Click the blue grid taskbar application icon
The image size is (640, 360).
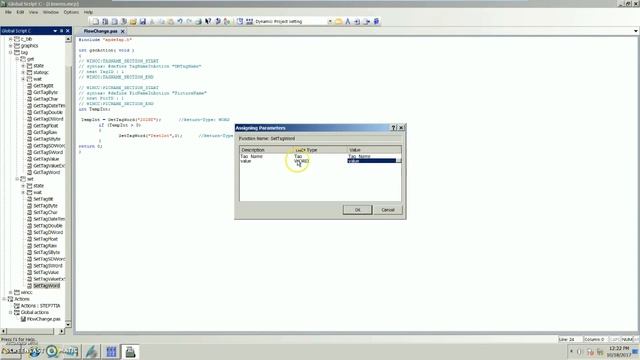coord(111,351)
